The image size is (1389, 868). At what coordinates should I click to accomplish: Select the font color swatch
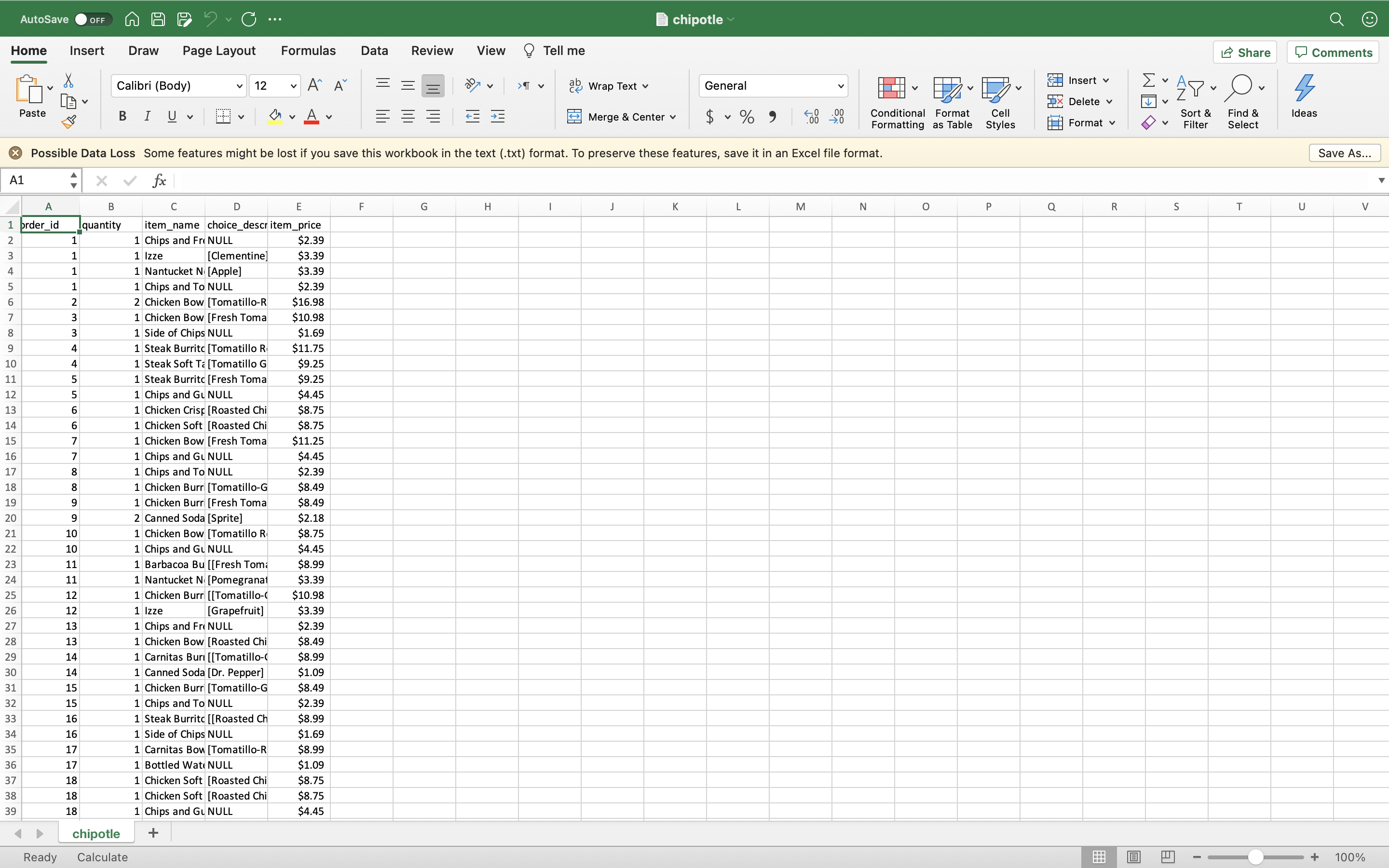click(x=312, y=121)
